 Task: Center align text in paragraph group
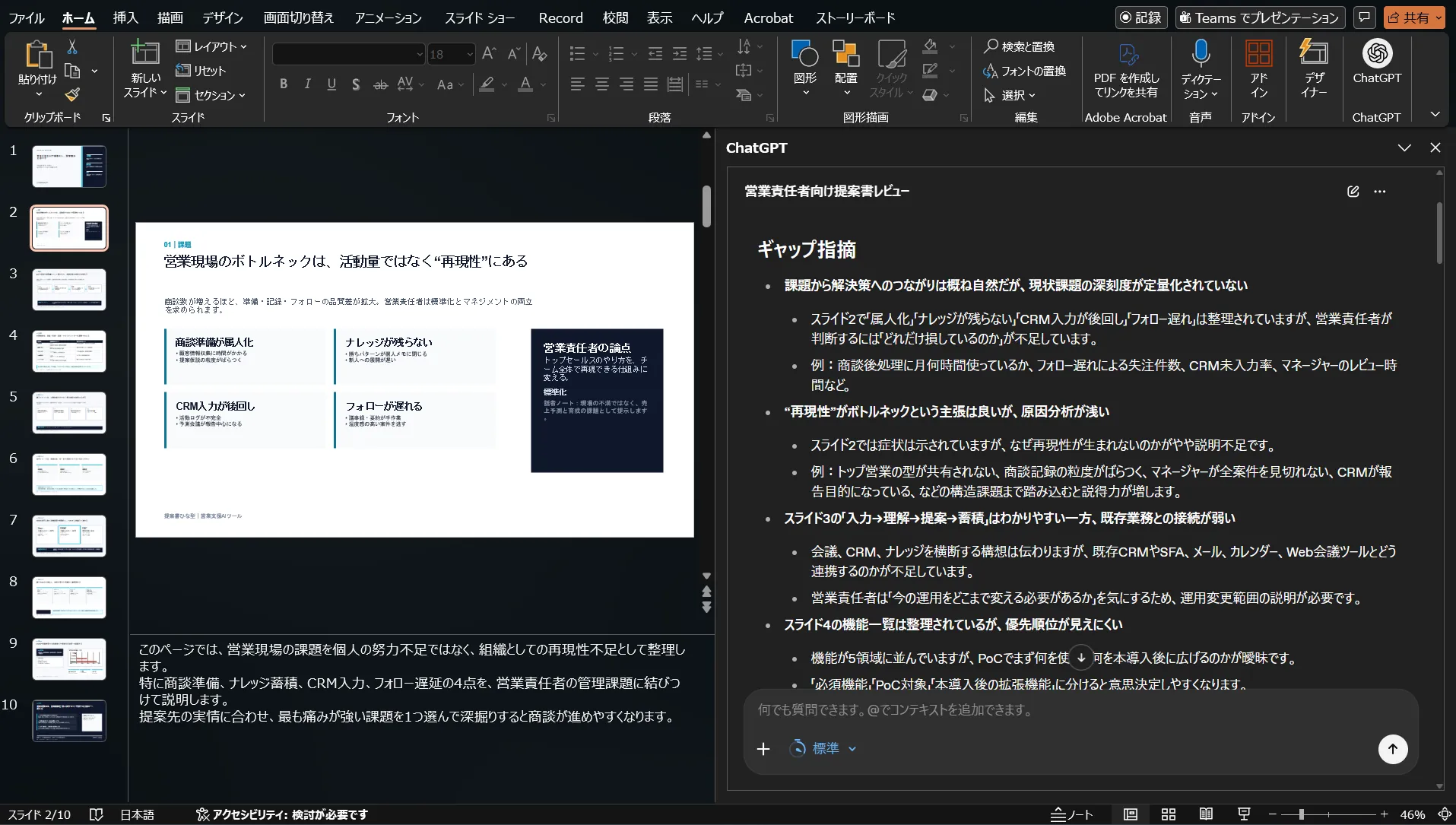[602, 84]
